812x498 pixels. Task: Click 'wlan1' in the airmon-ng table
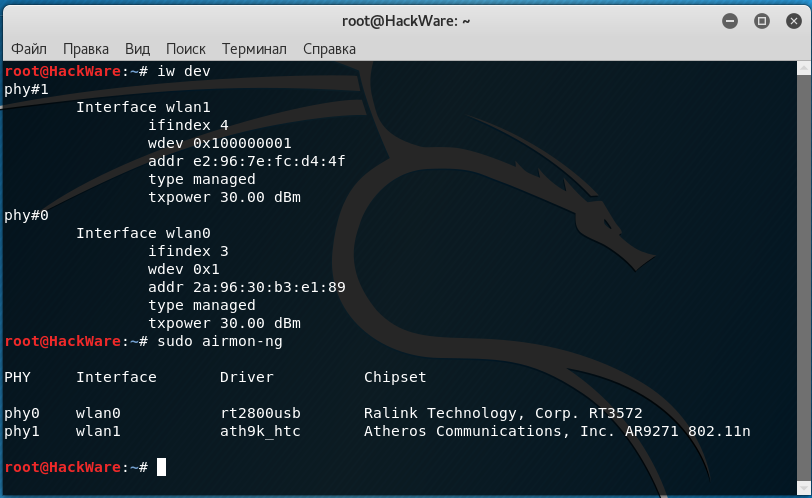(x=98, y=431)
